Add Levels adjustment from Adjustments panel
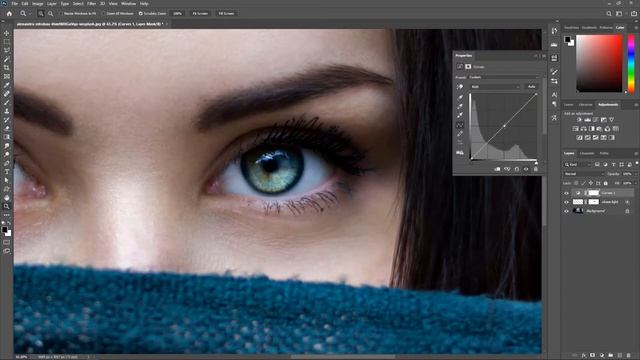640x360 pixels. coord(587,120)
